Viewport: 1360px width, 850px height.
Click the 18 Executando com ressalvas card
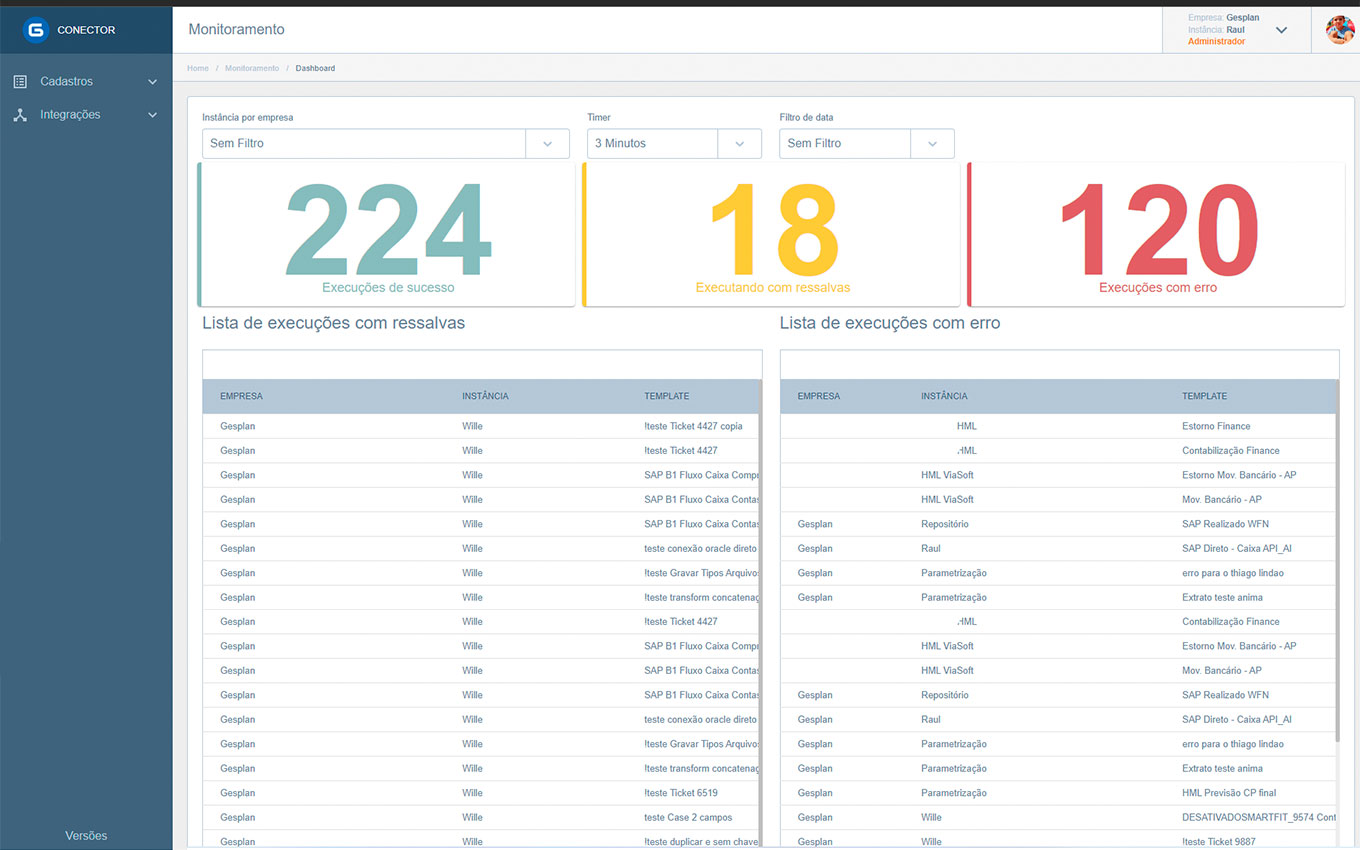pos(772,235)
